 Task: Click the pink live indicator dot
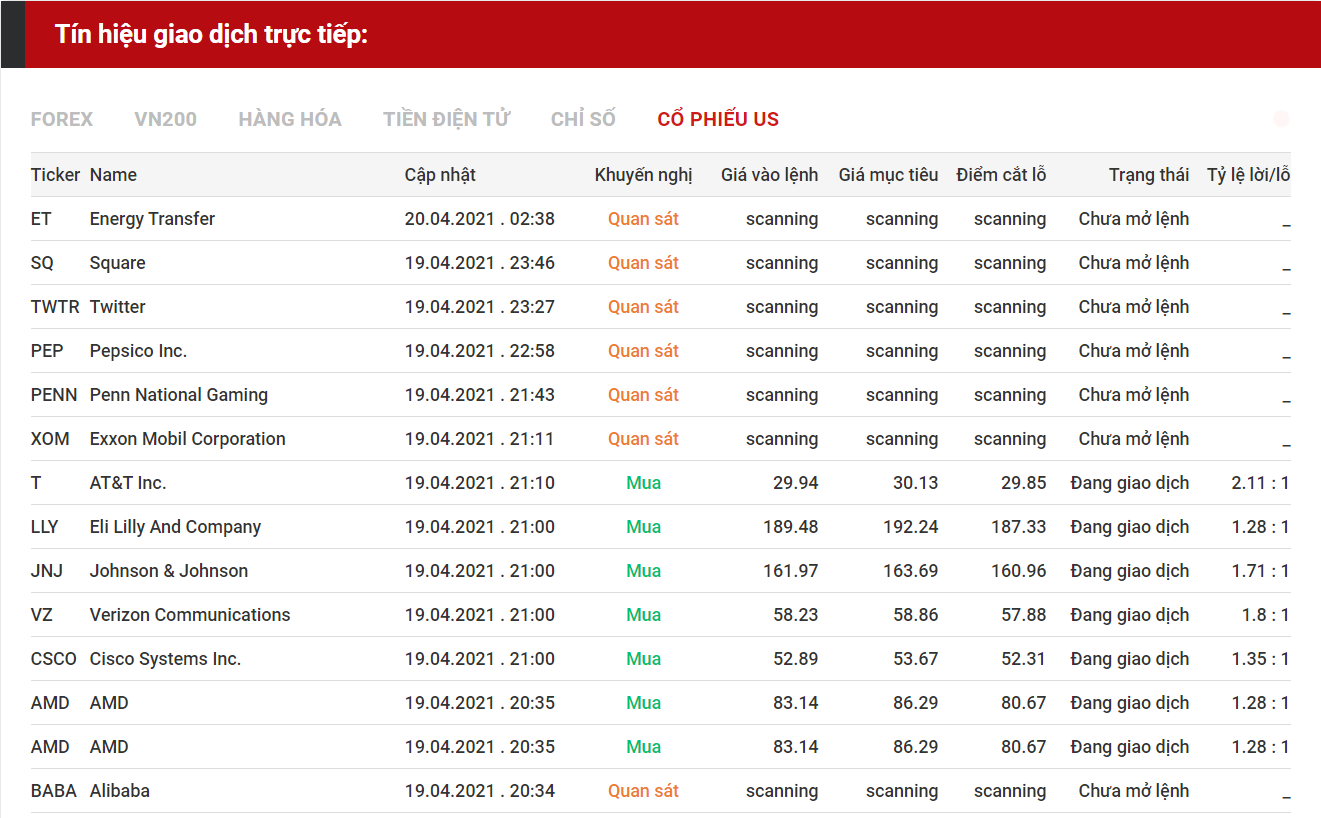1282,119
